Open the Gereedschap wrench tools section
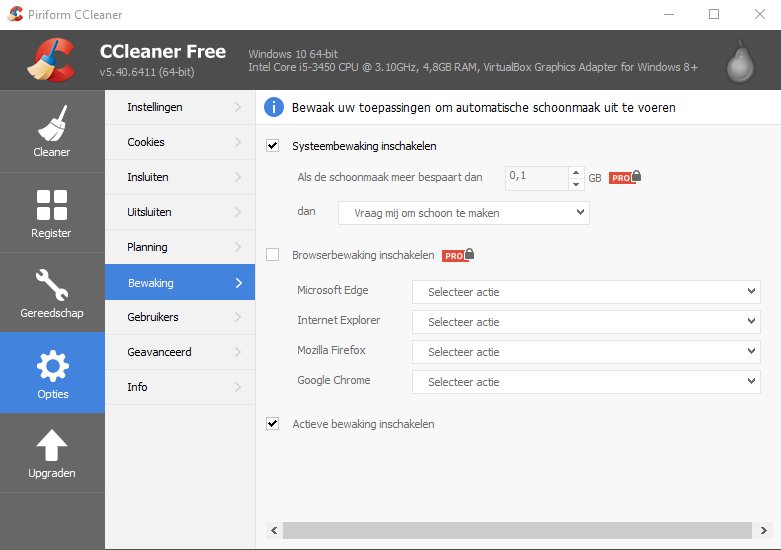 [x=52, y=292]
